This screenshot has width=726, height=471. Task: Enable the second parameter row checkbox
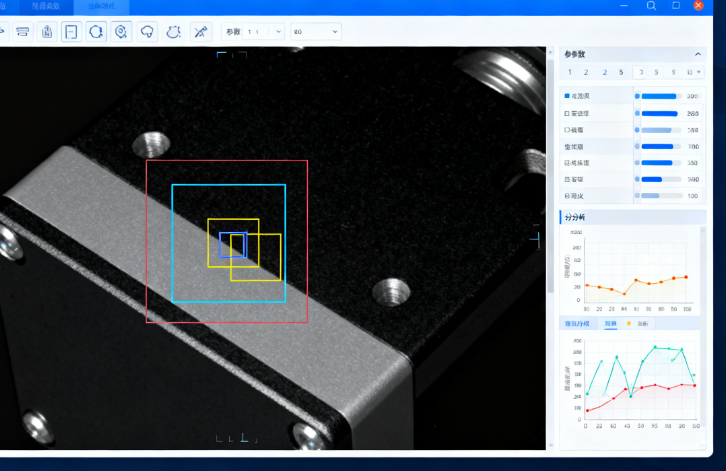[567, 113]
